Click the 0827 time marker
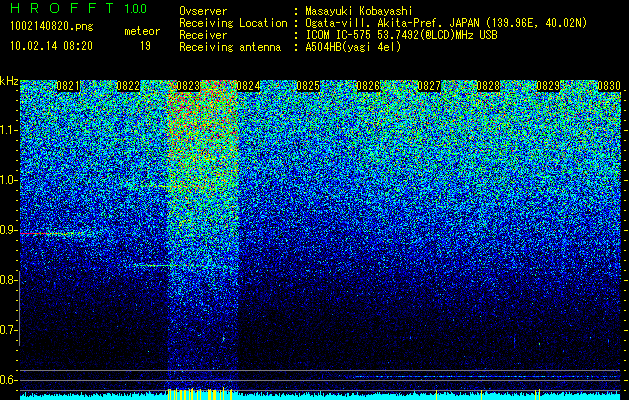 pyautogui.click(x=429, y=86)
